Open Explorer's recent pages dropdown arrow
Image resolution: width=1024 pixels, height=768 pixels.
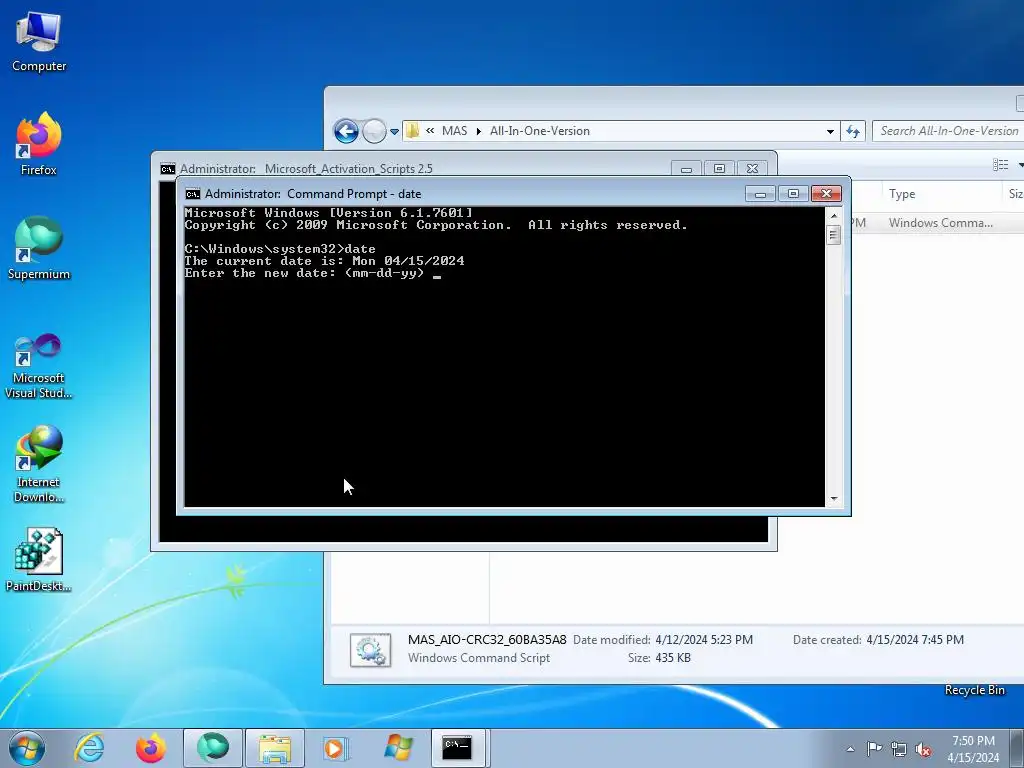click(x=394, y=131)
